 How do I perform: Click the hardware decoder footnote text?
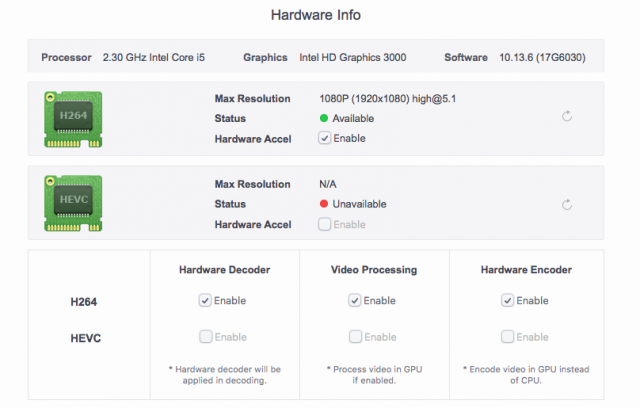tap(224, 375)
